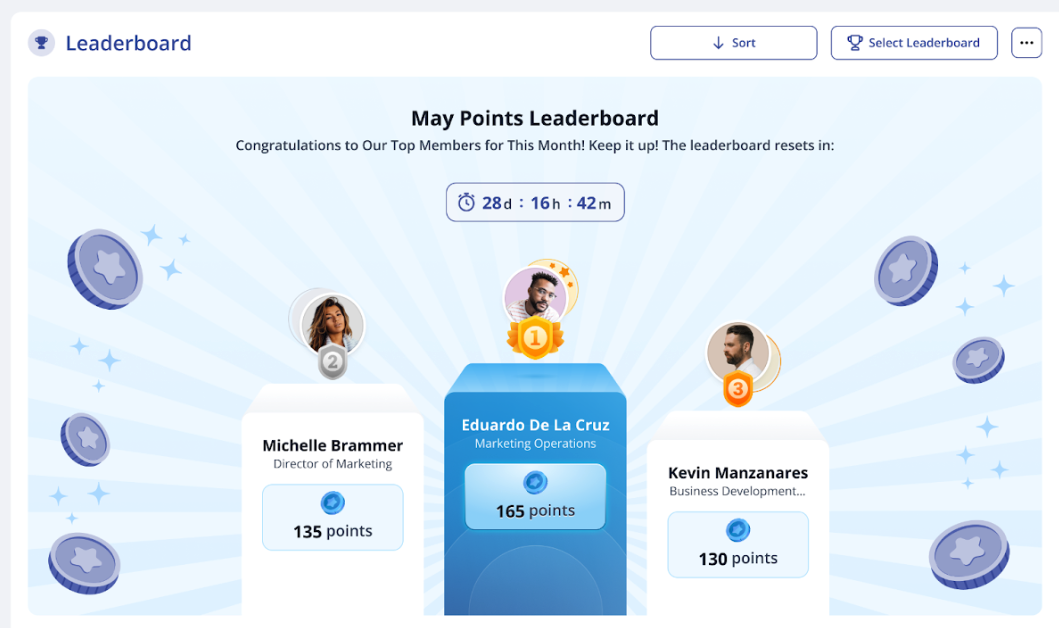Click the 28d 16h 42m reset countdown
This screenshot has height=628, width=1061.
tap(535, 202)
